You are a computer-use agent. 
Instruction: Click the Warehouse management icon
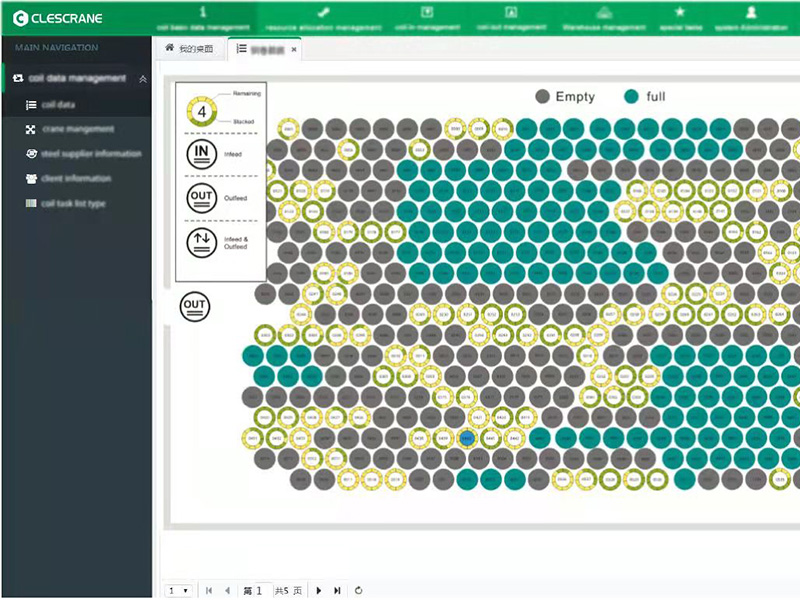603,18
